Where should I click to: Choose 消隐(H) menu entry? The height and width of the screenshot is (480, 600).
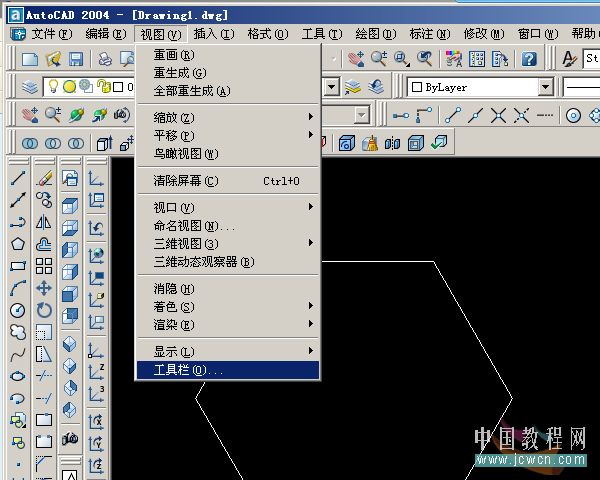[x=228, y=289]
